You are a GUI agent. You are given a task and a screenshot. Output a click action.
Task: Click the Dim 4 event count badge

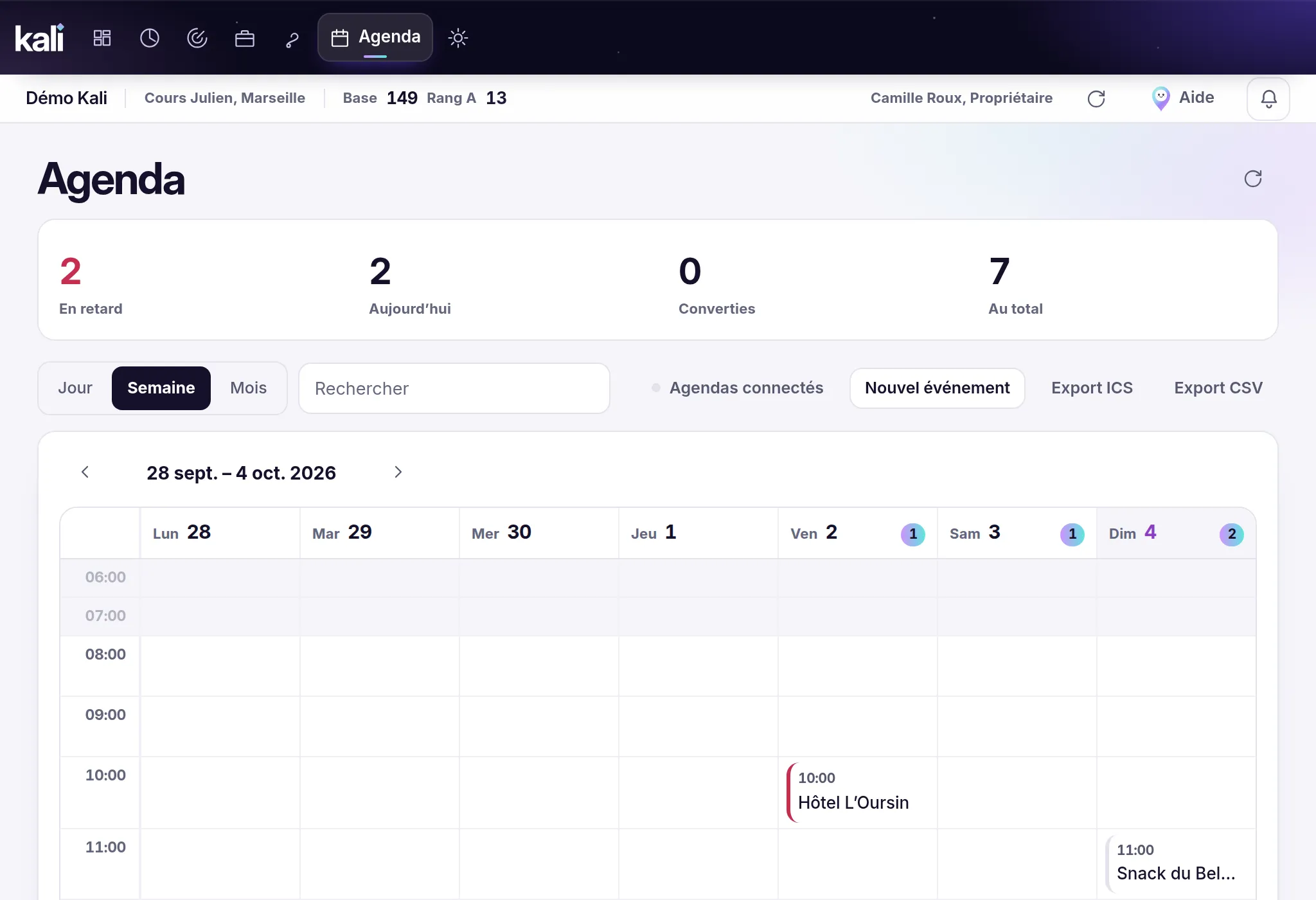[x=1232, y=534]
